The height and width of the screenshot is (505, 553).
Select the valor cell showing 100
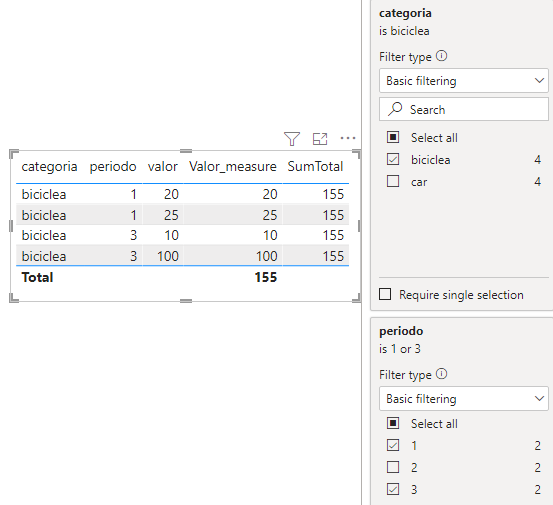click(168, 256)
